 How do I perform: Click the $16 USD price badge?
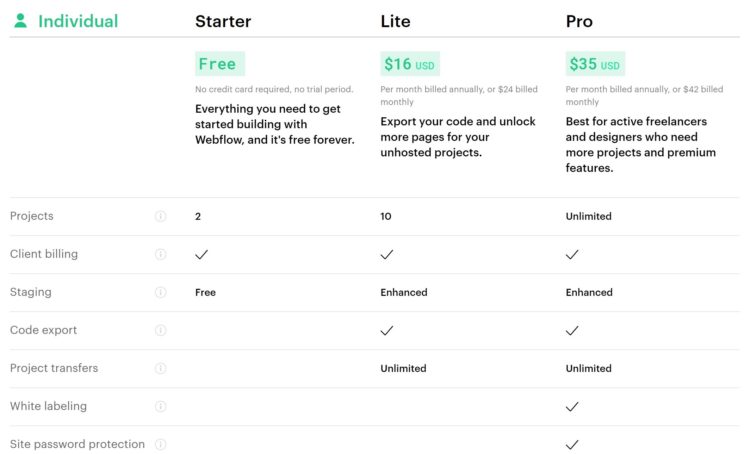409,64
